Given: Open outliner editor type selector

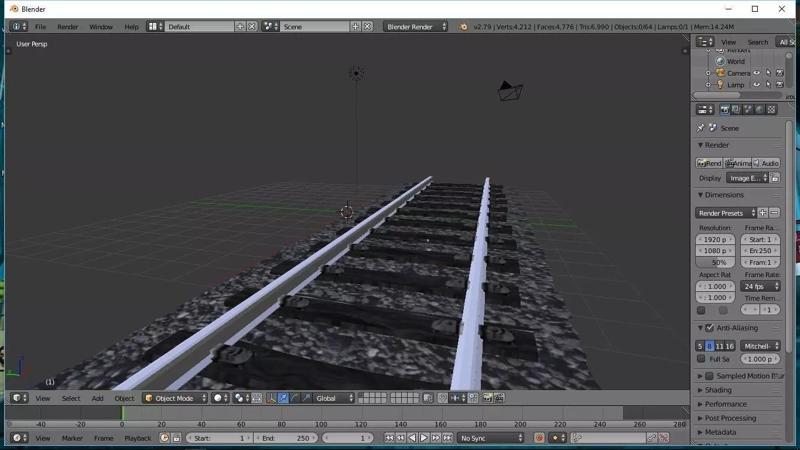Looking at the screenshot, I should pyautogui.click(x=705, y=42).
